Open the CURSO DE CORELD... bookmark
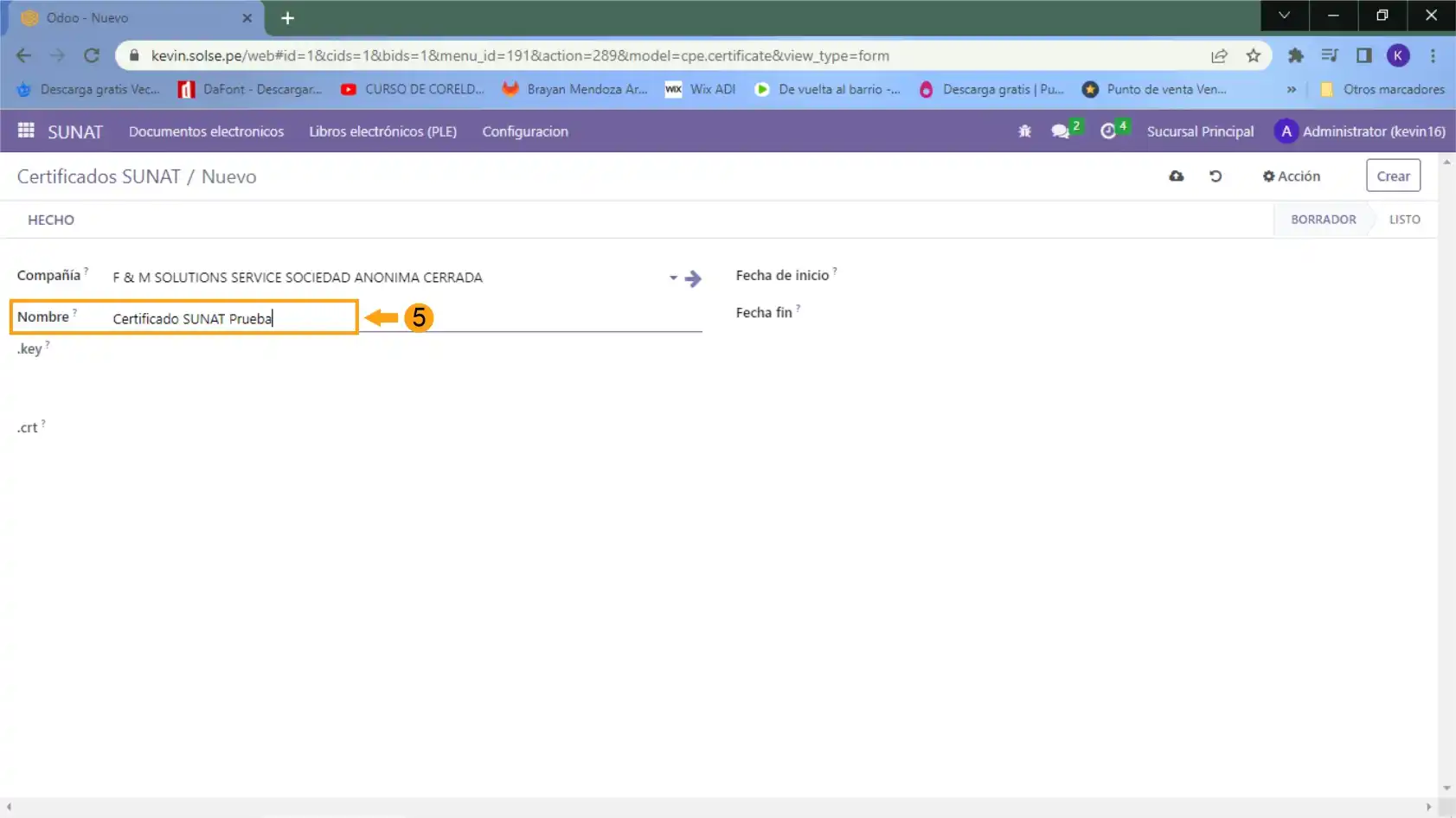The image size is (1456, 818). point(413,89)
